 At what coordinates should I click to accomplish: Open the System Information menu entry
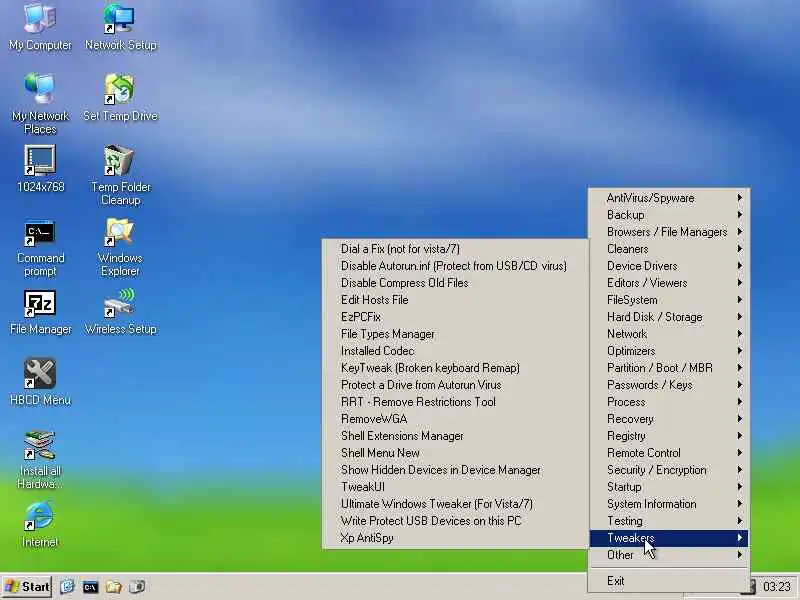click(669, 504)
